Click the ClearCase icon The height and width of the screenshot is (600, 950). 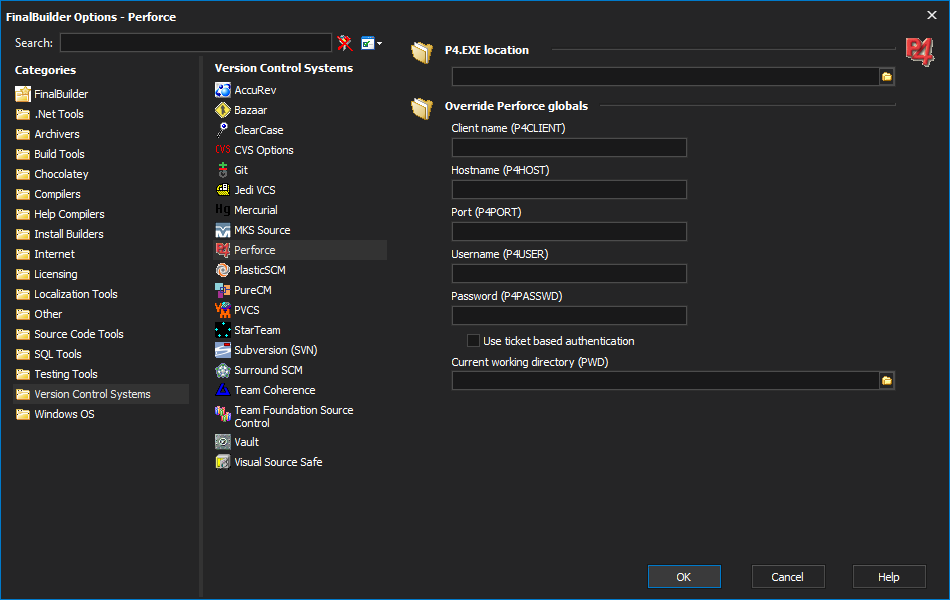coord(223,130)
